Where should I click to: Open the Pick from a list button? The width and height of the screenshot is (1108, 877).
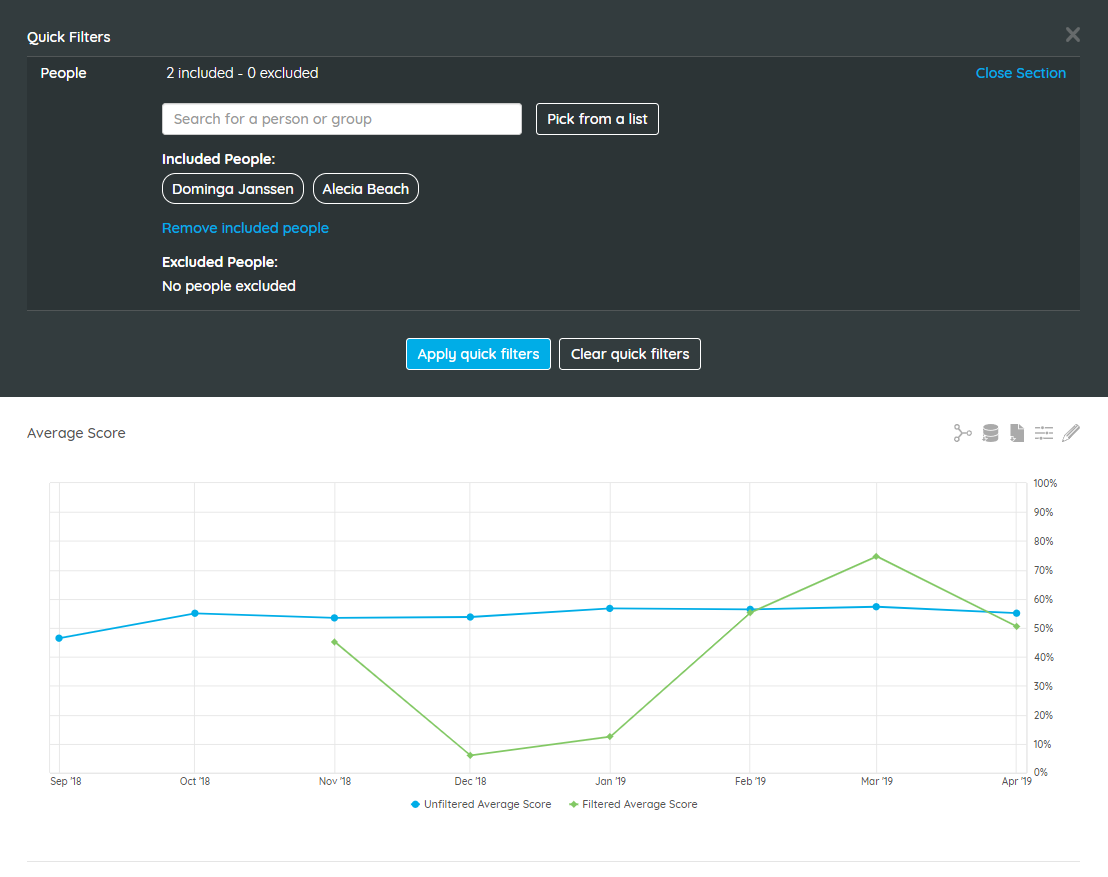pos(597,119)
